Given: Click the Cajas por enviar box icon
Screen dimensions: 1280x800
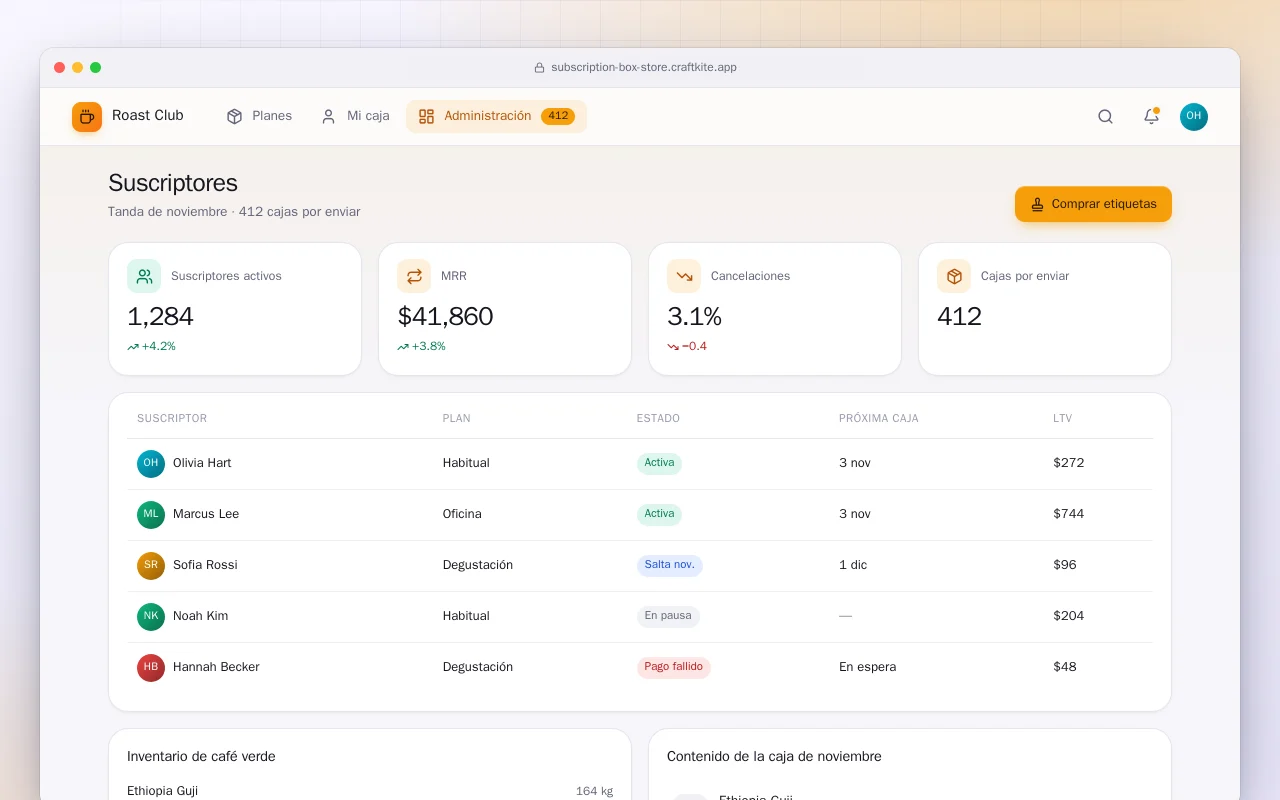Looking at the screenshot, I should (954, 276).
